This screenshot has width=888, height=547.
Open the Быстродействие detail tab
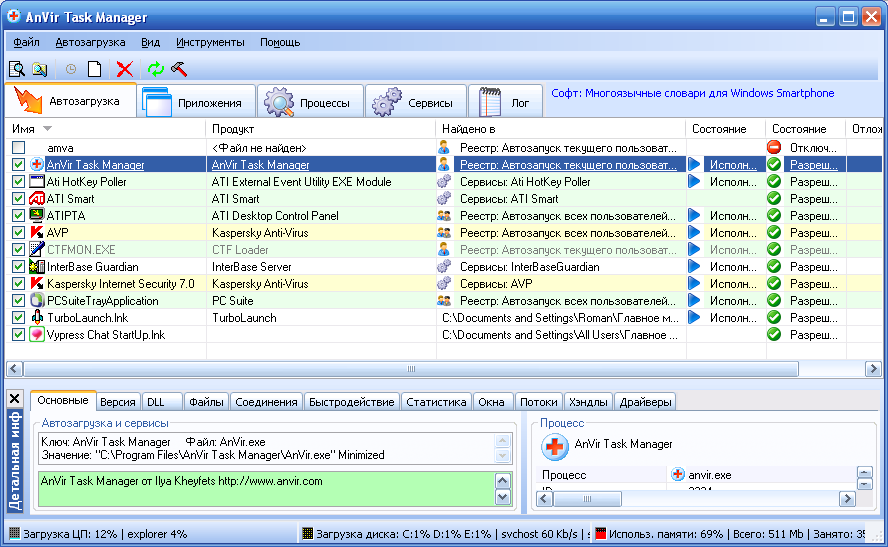pyautogui.click(x=351, y=402)
